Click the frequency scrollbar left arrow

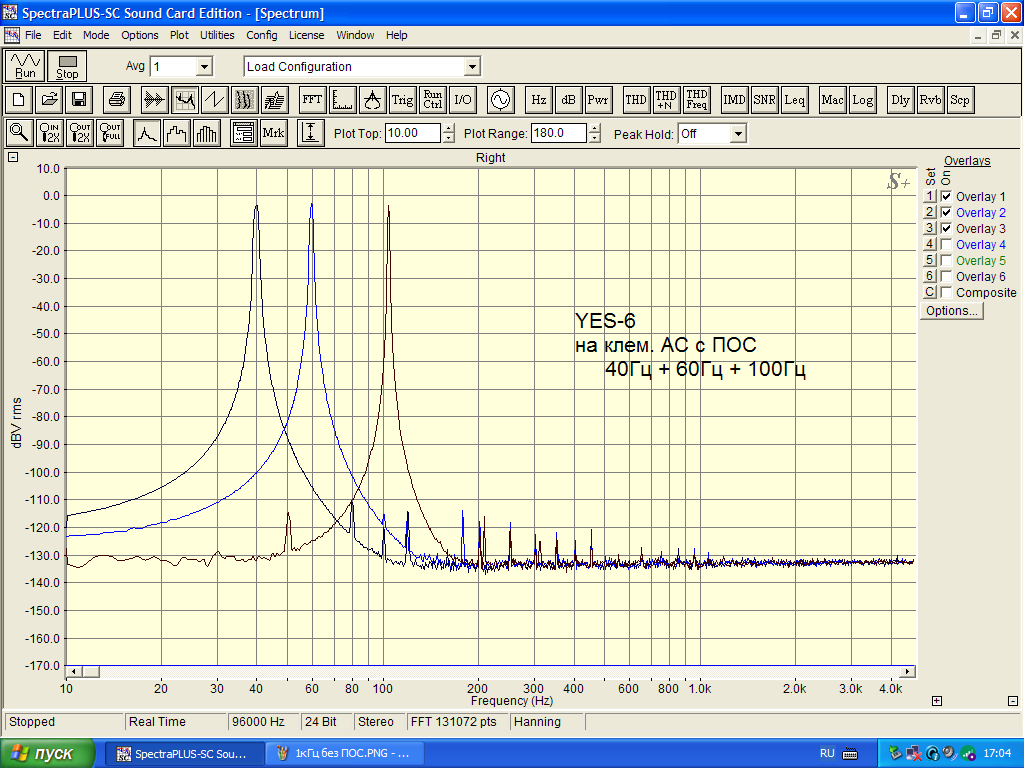click(x=73, y=671)
